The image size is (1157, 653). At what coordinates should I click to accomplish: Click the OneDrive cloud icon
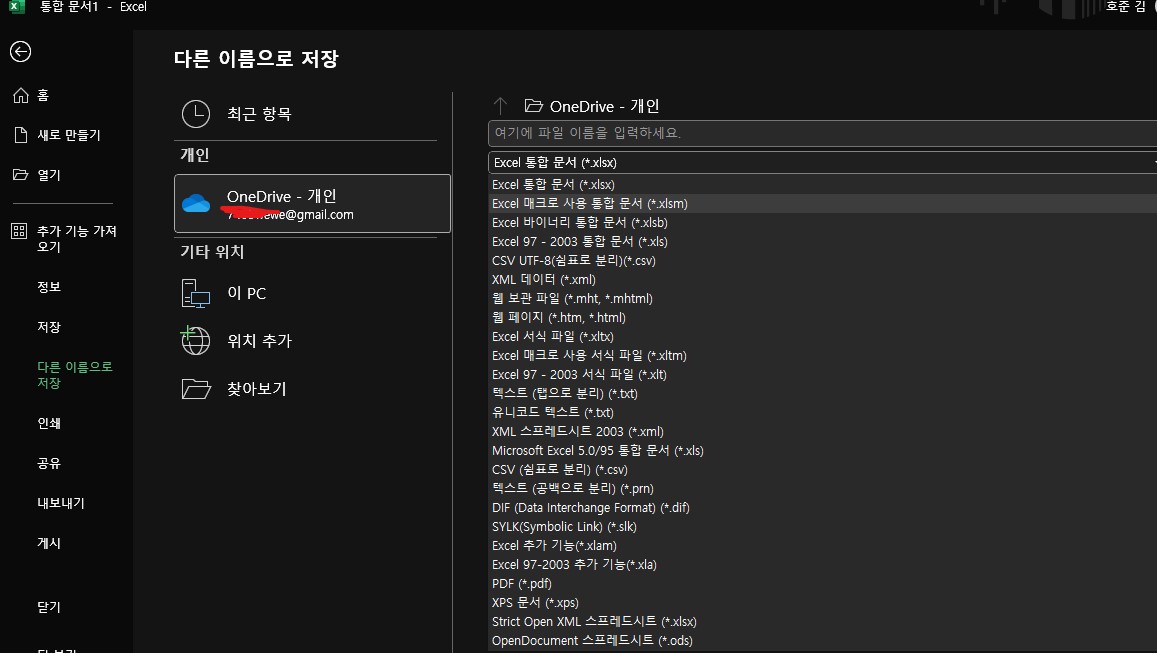click(196, 203)
